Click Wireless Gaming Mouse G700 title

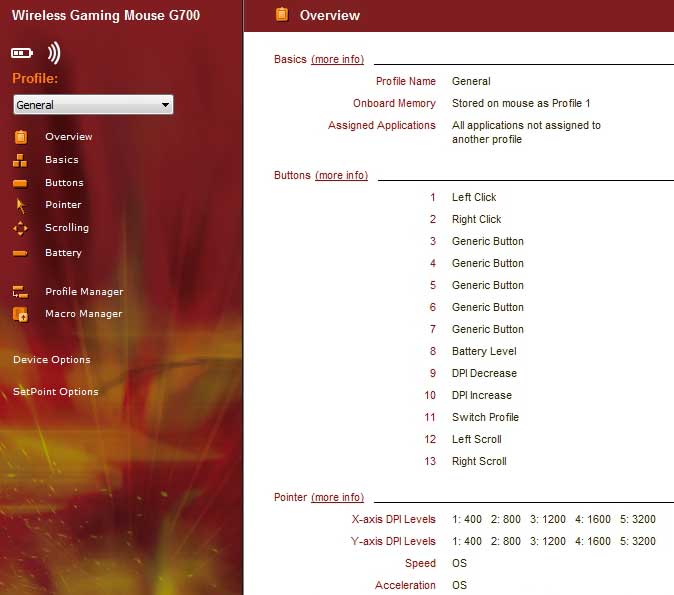(x=106, y=15)
